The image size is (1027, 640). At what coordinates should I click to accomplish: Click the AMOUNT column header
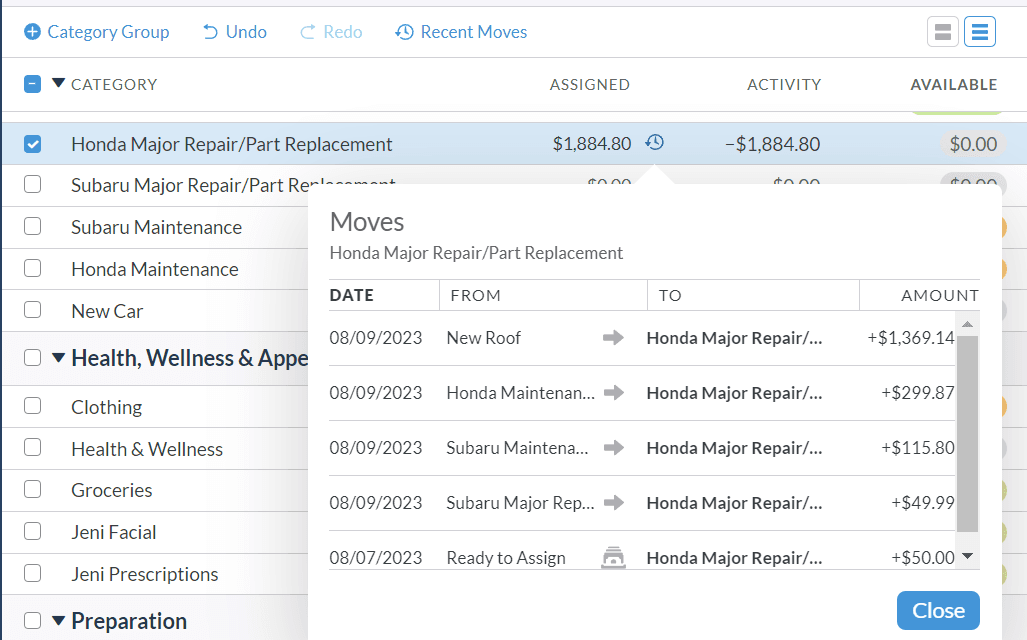[940, 295]
